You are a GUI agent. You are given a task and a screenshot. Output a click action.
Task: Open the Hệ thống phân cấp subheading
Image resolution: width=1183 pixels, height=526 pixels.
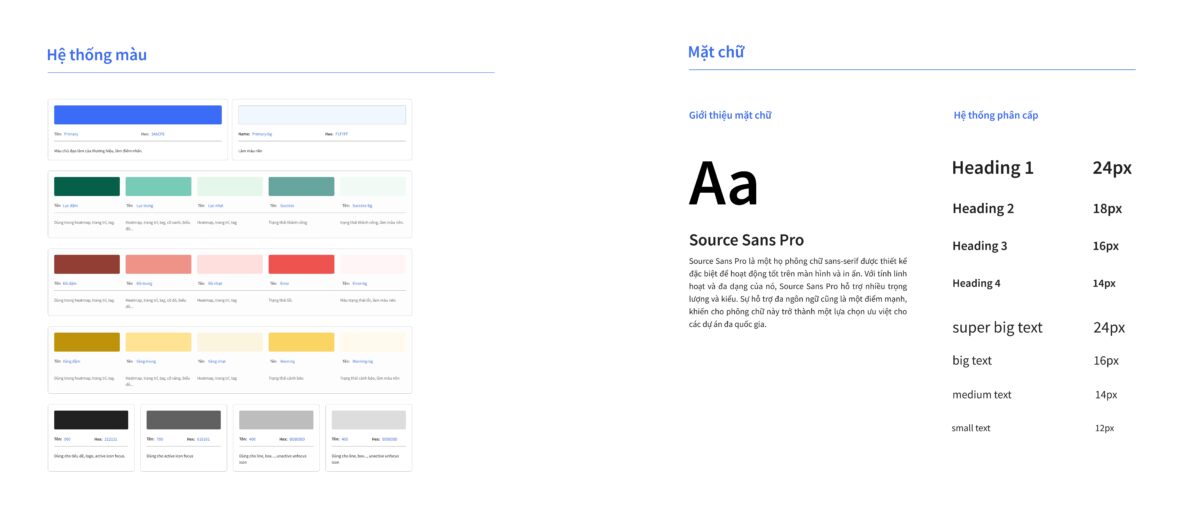[x=996, y=115]
